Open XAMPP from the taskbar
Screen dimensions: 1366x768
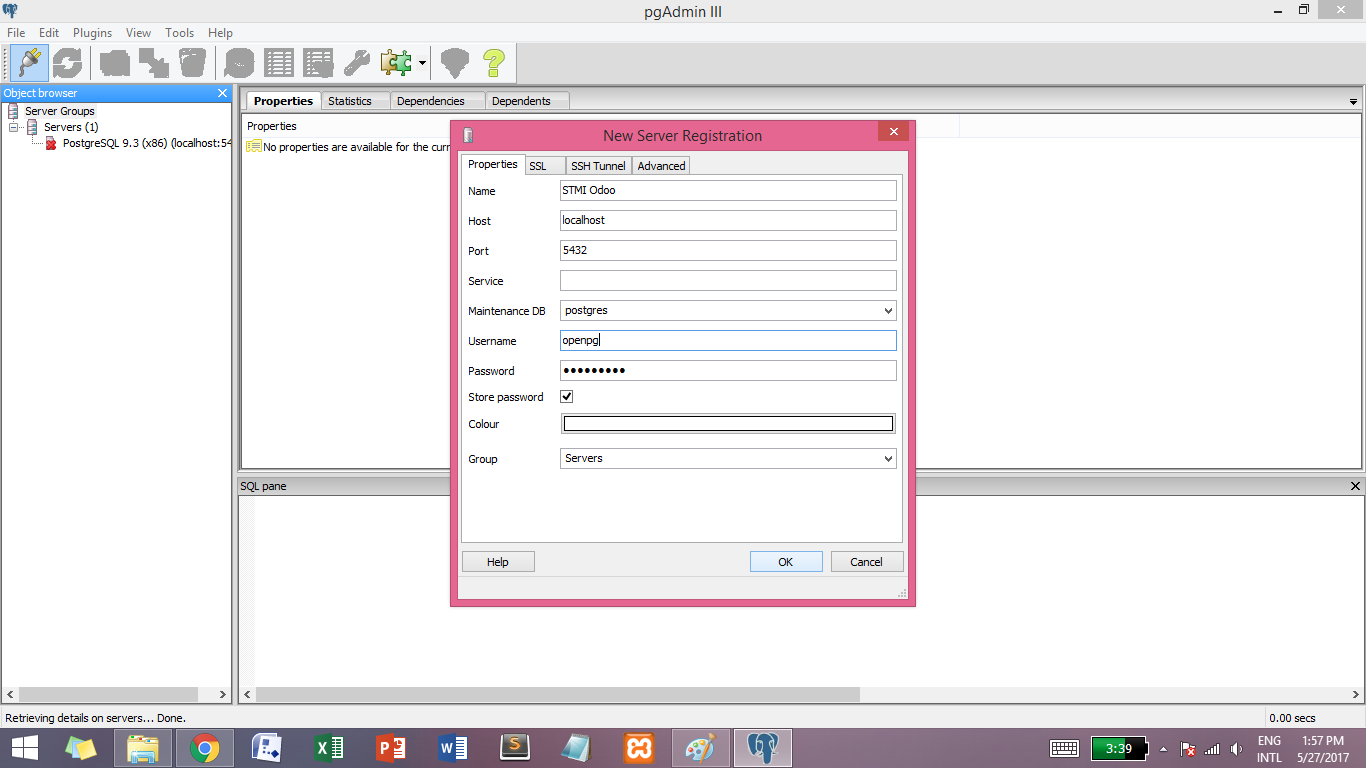click(639, 748)
